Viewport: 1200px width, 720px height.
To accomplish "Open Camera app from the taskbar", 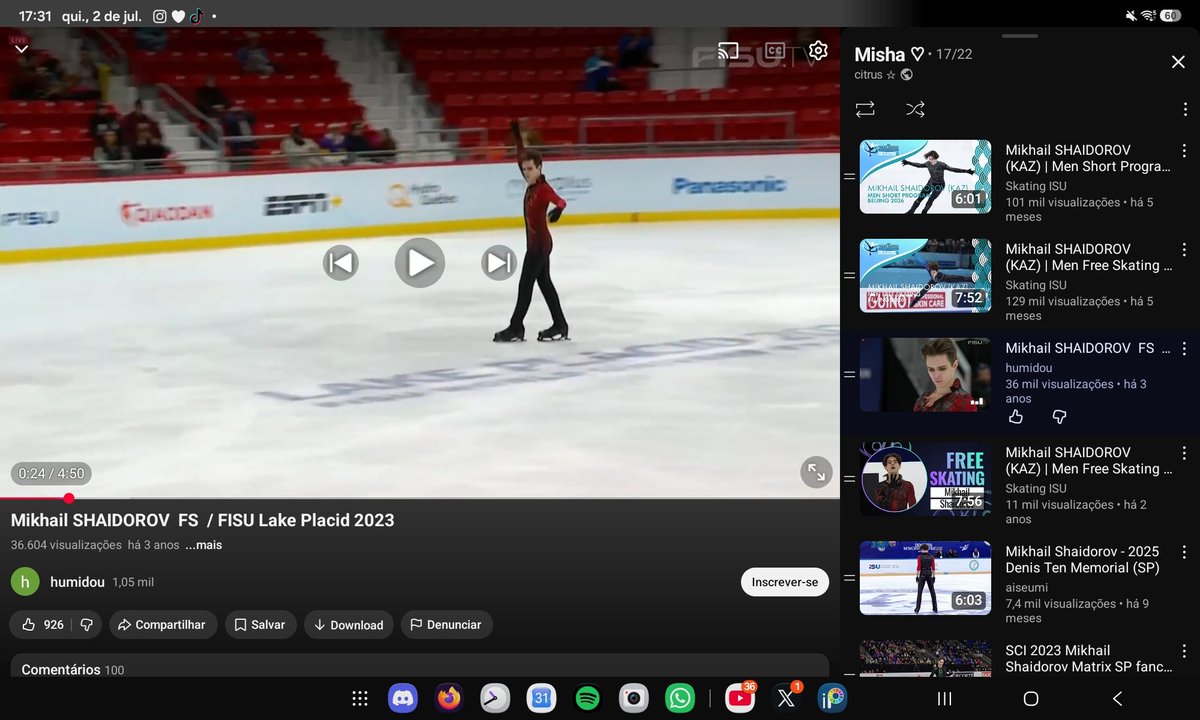I will [634, 698].
